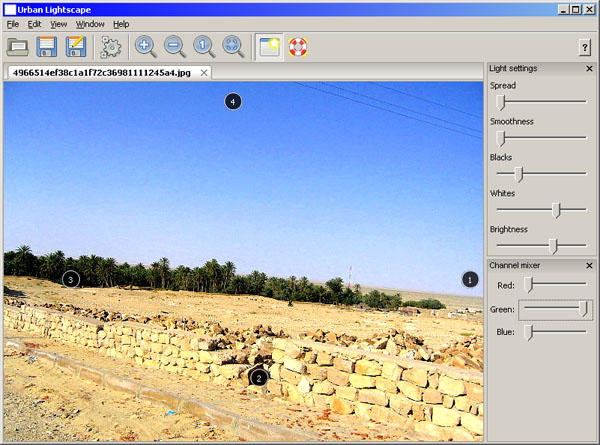Screen dimensions: 600x445
Task: Close the Light settings panel
Action: click(589, 68)
